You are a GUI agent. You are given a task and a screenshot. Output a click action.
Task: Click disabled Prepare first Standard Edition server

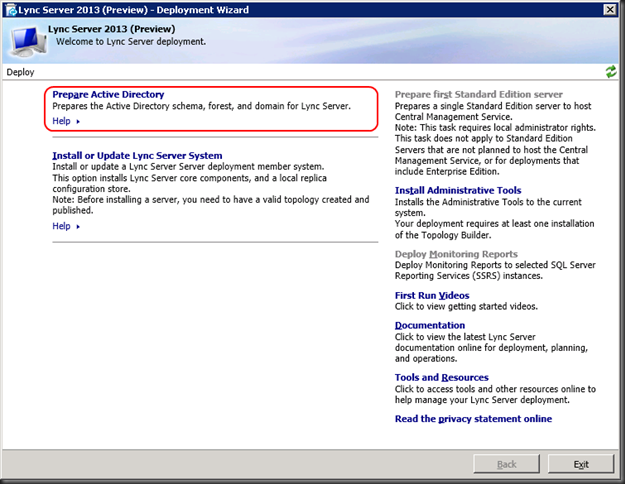point(479,94)
